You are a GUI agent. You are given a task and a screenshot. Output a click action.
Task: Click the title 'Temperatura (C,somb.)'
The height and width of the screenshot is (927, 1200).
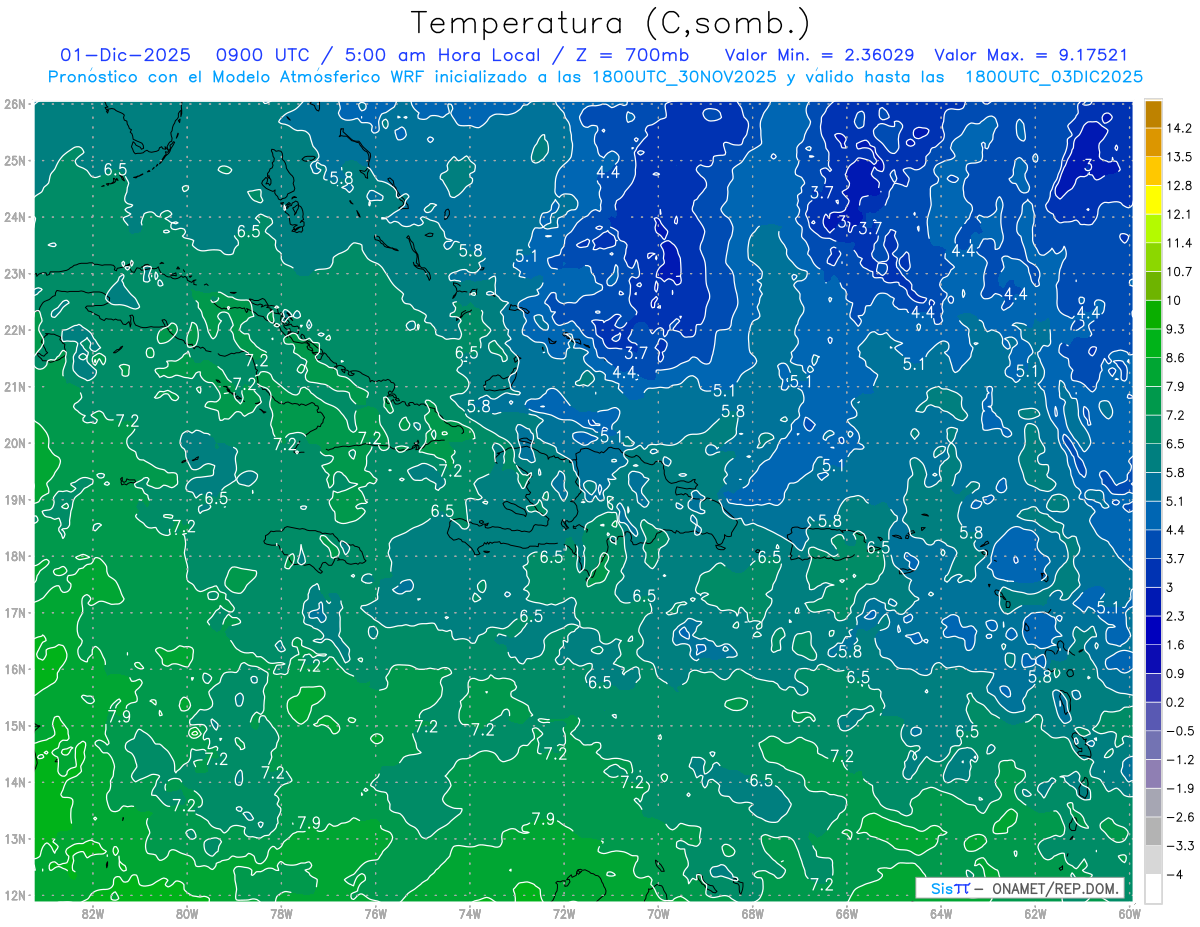click(611, 23)
